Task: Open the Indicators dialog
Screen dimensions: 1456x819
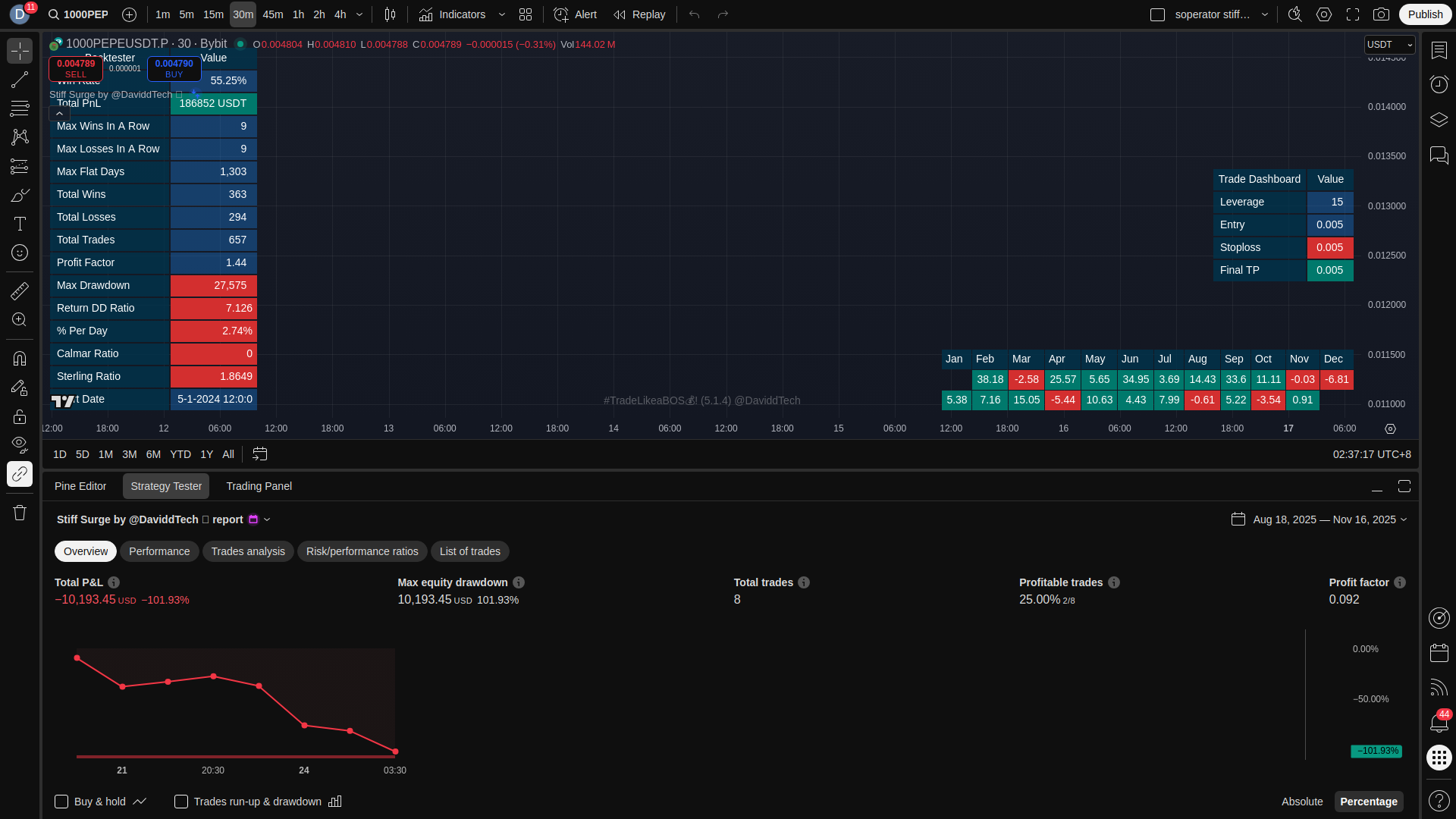Action: pos(453,14)
